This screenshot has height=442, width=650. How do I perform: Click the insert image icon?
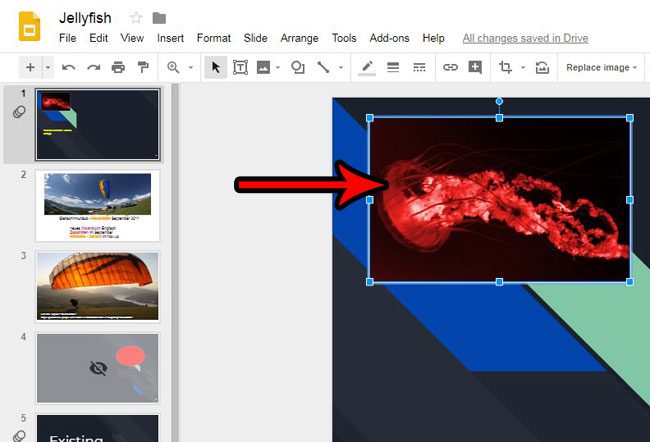point(263,67)
